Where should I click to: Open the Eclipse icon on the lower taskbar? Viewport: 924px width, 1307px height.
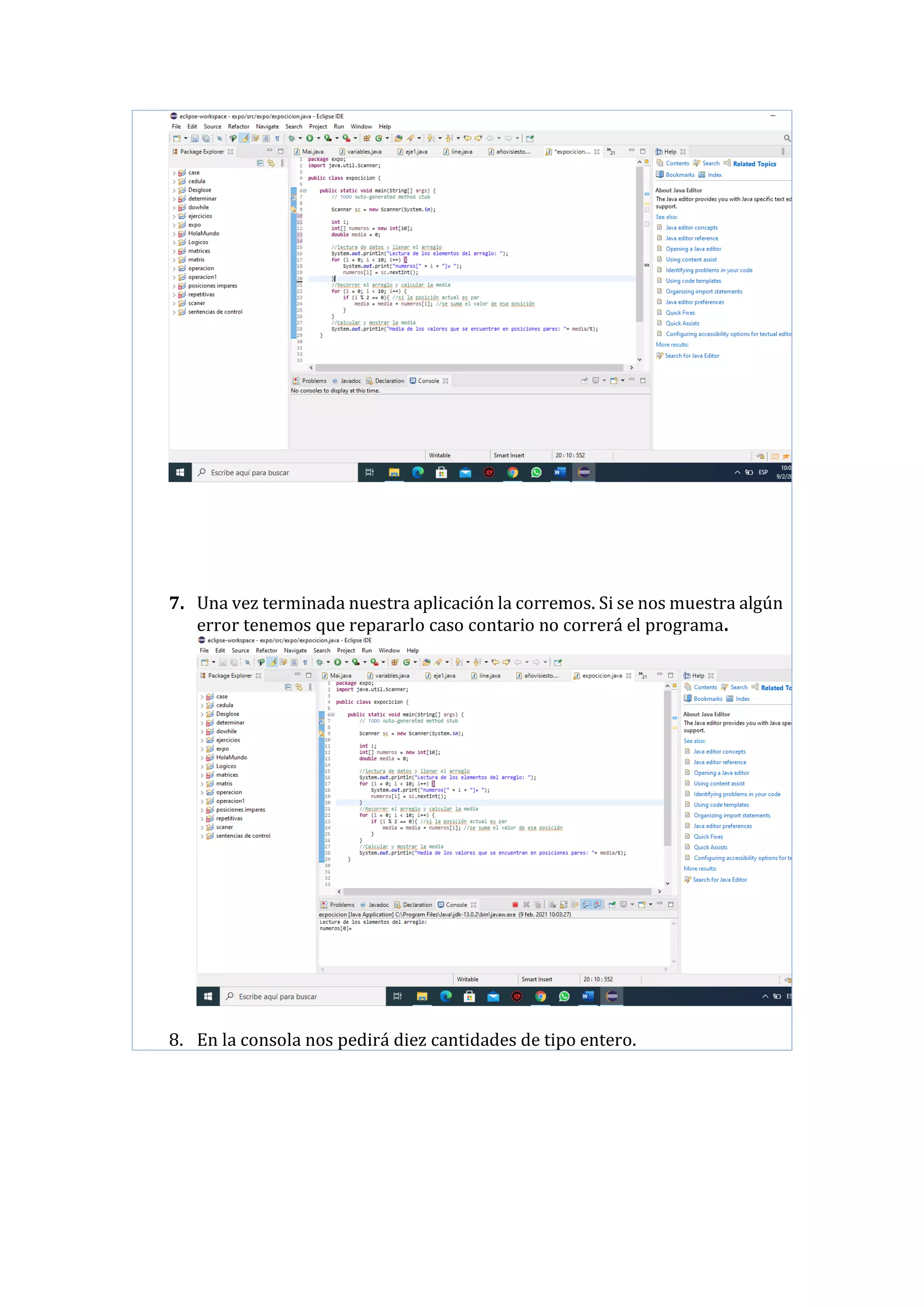(x=611, y=996)
